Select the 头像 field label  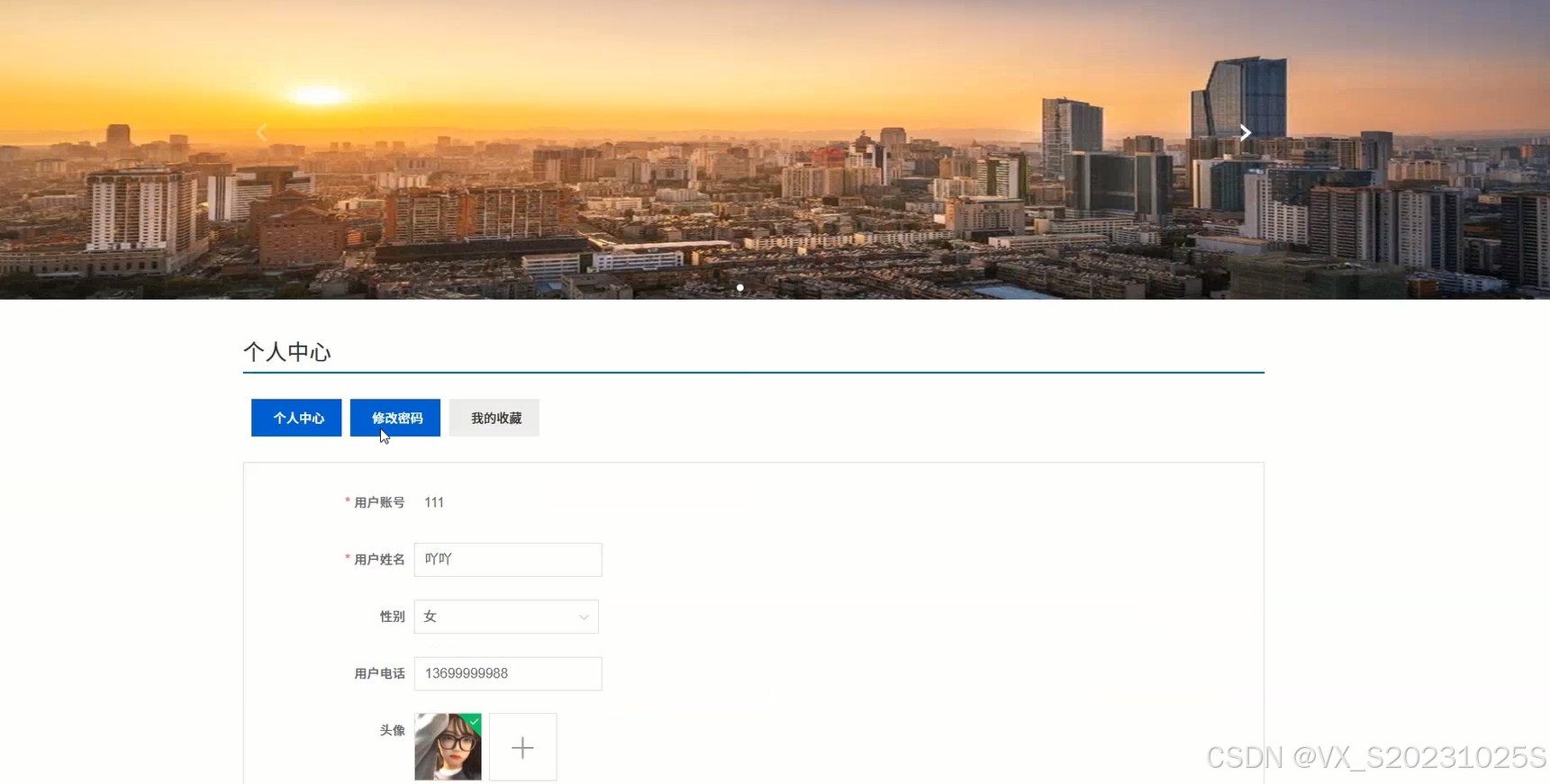[x=393, y=730]
